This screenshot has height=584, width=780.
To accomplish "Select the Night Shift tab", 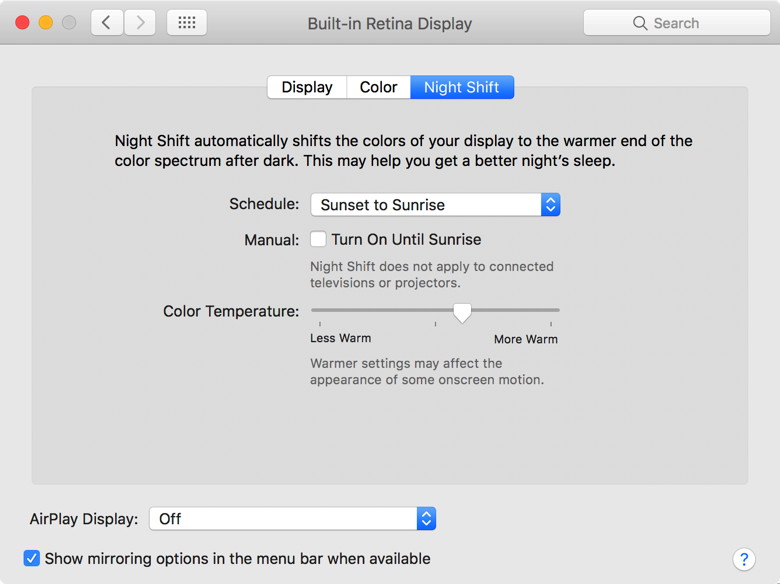I will (462, 87).
